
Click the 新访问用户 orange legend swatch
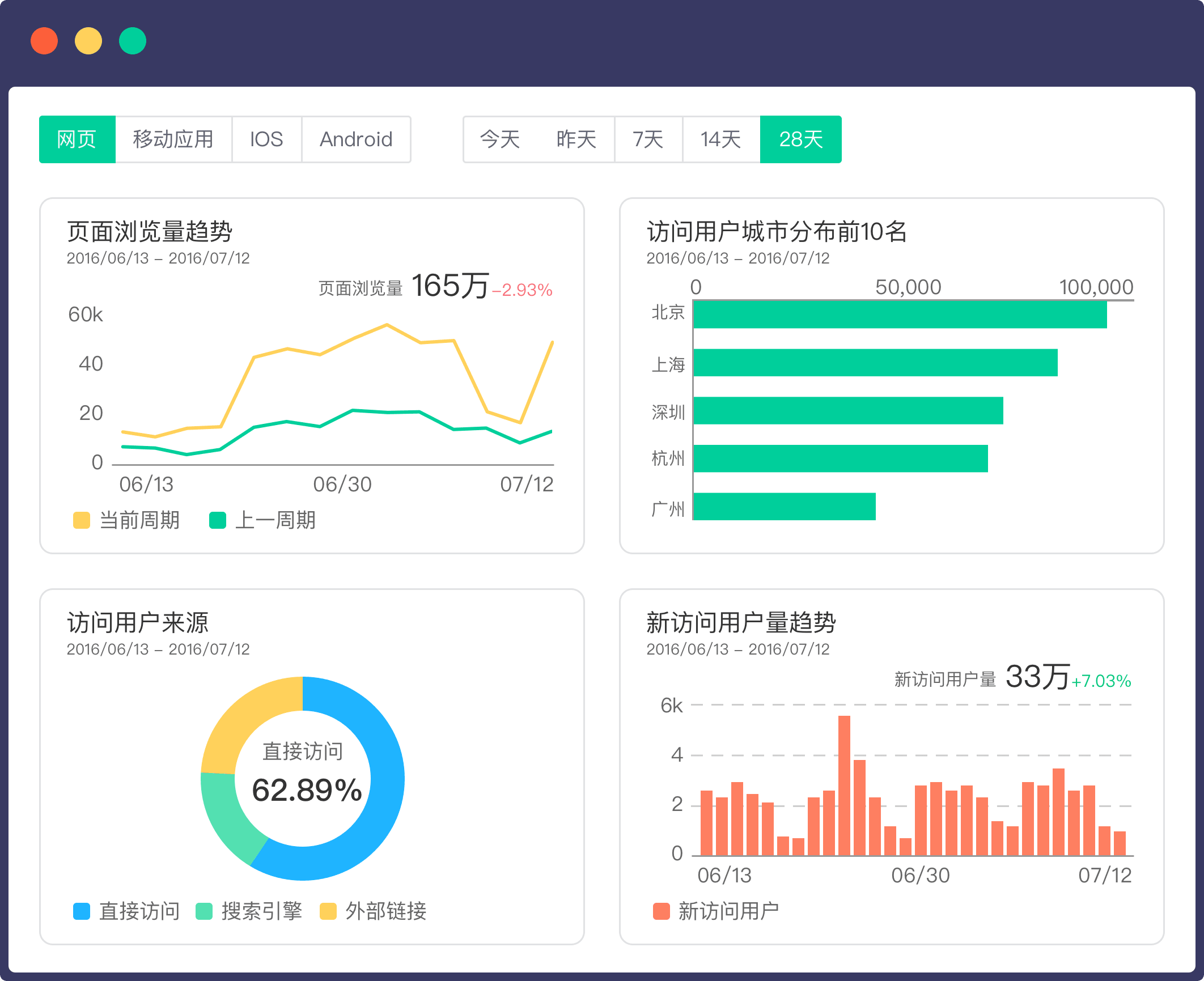(x=661, y=911)
